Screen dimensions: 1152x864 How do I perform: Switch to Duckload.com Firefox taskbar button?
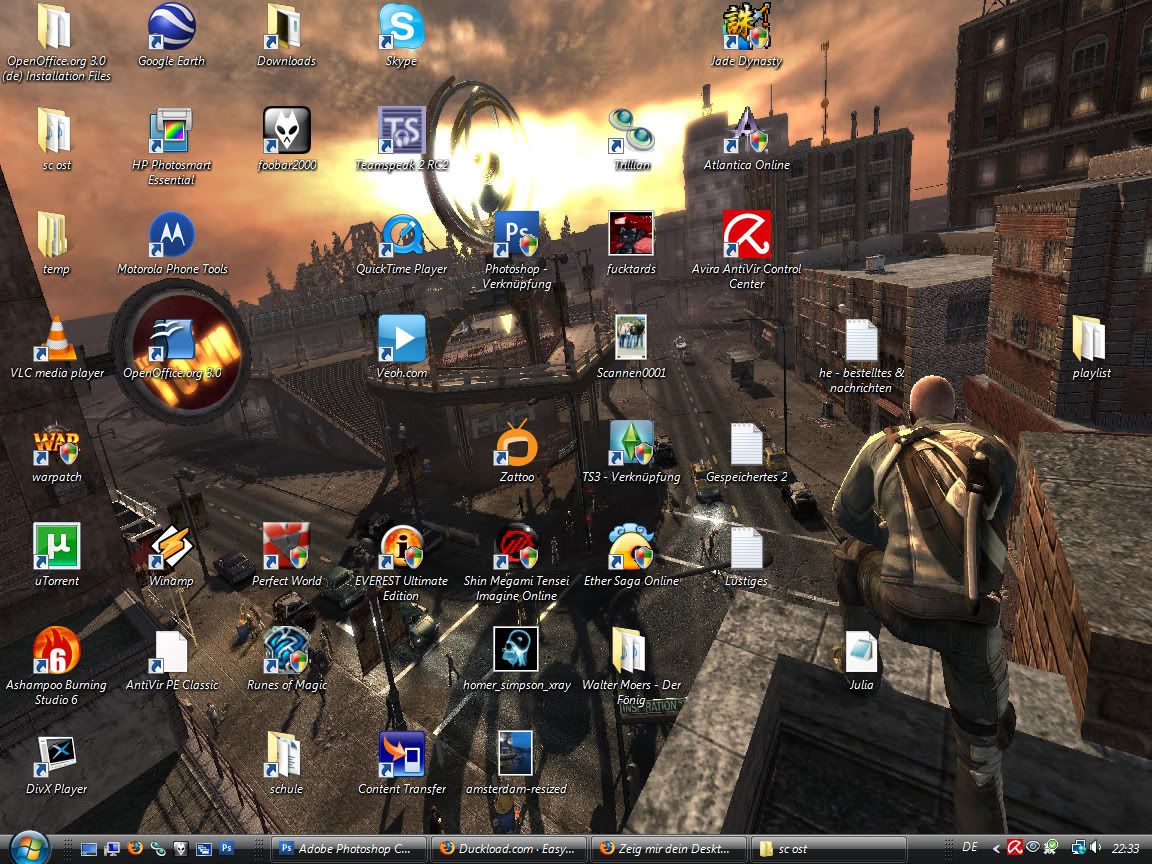(x=509, y=849)
